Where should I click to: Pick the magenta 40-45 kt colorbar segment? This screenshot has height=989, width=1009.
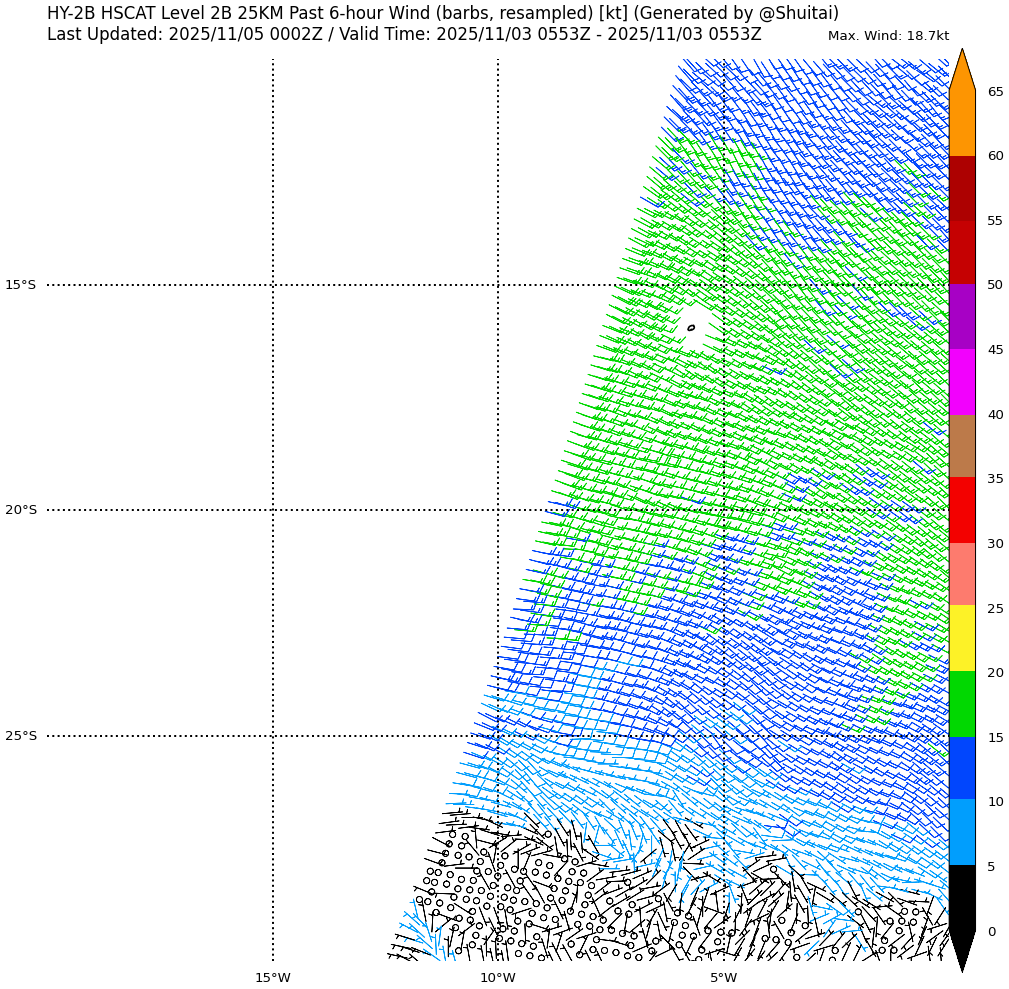click(x=961, y=382)
